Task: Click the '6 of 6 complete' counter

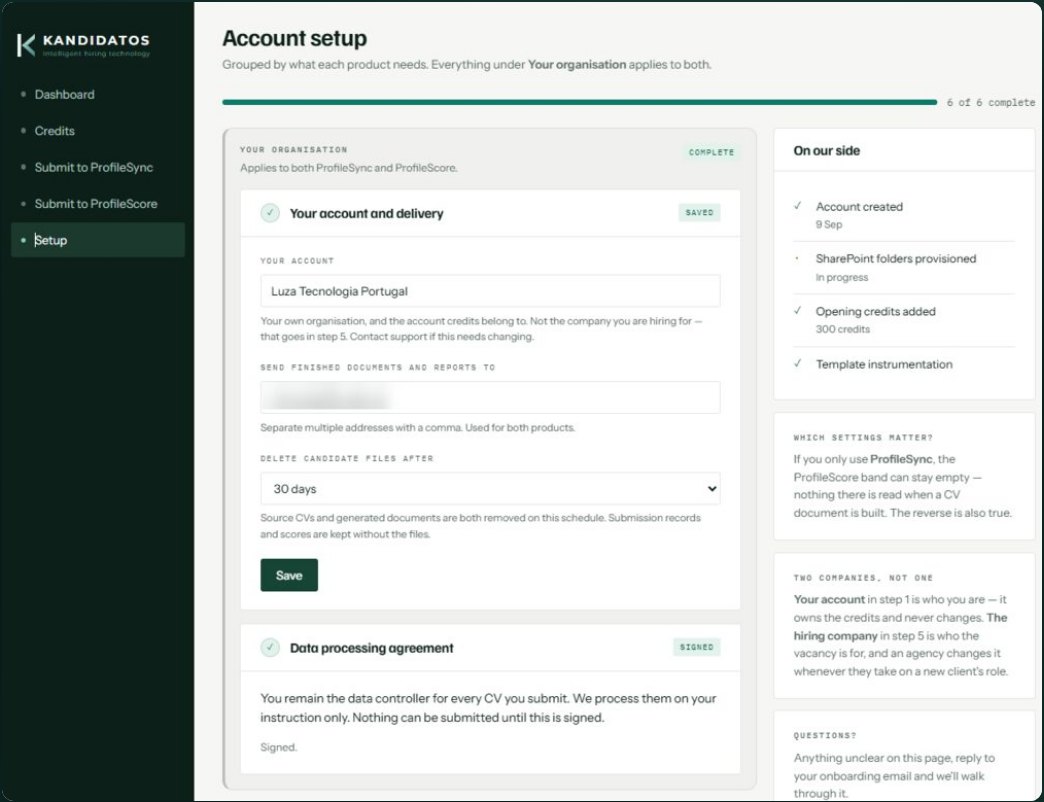Action: click(991, 102)
